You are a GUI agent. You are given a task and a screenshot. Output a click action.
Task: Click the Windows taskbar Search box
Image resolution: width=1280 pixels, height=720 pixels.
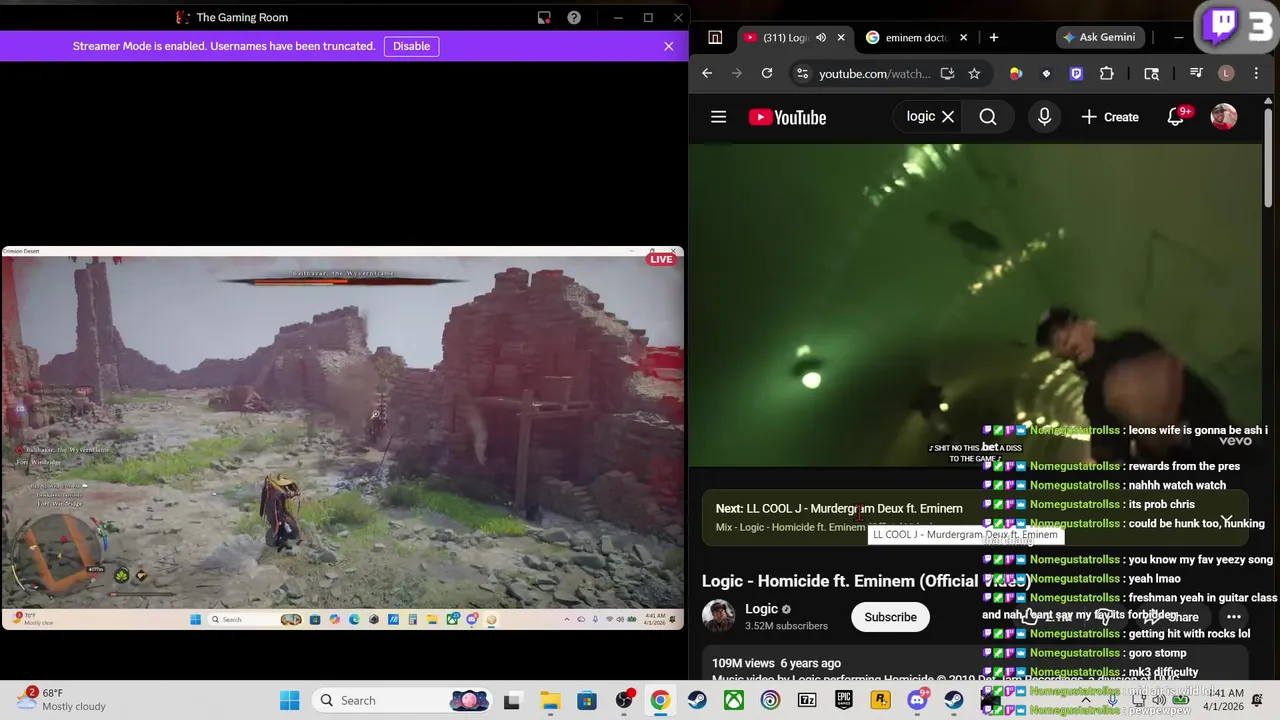point(402,700)
